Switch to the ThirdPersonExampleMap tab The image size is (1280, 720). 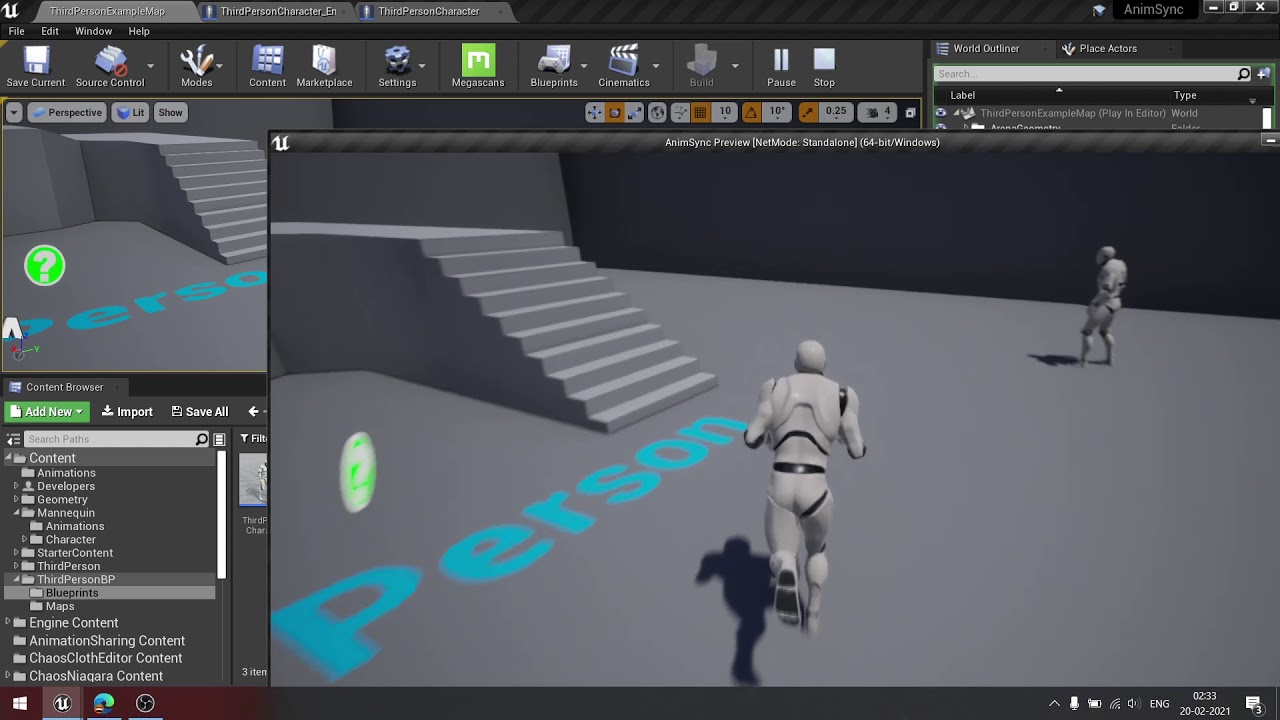point(107,11)
